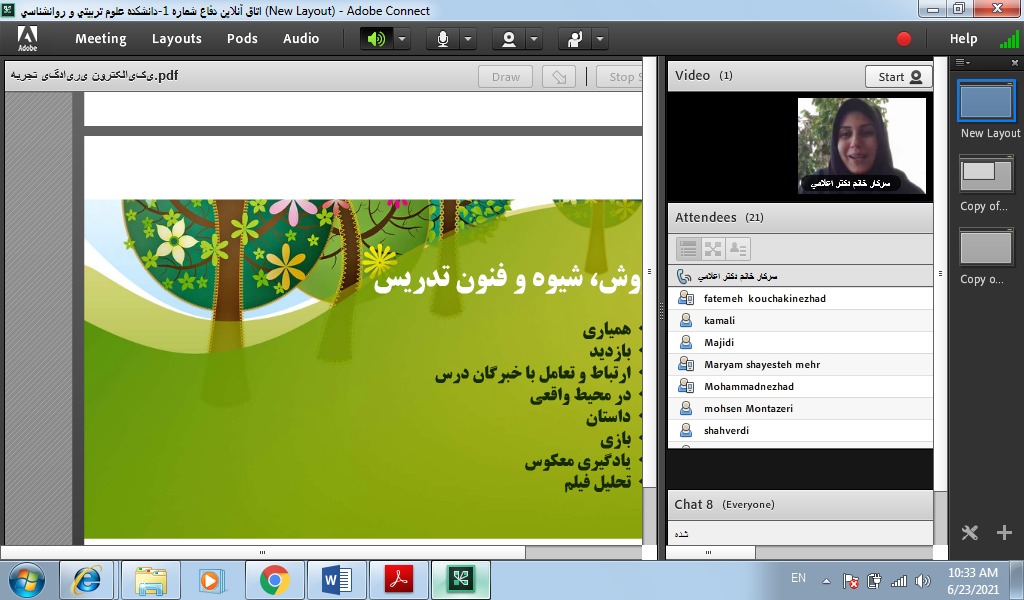1024x600 pixels.
Task: Expand the microphone options dropdown arrow
Action: tap(468, 39)
